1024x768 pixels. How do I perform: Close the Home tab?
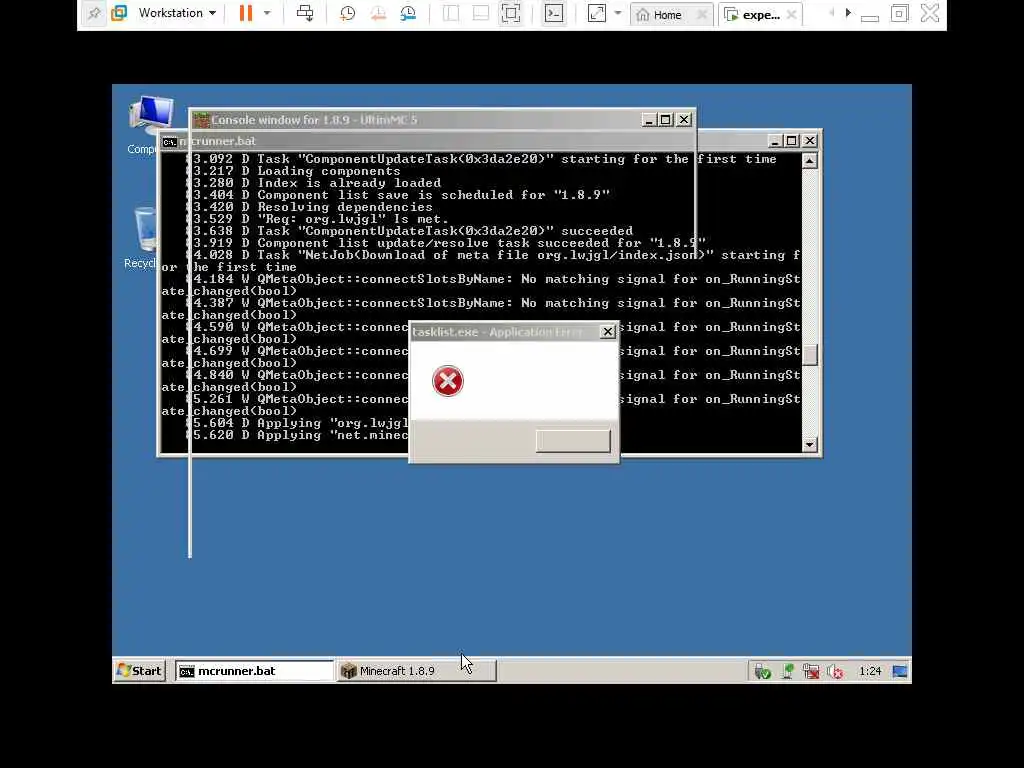pos(702,14)
